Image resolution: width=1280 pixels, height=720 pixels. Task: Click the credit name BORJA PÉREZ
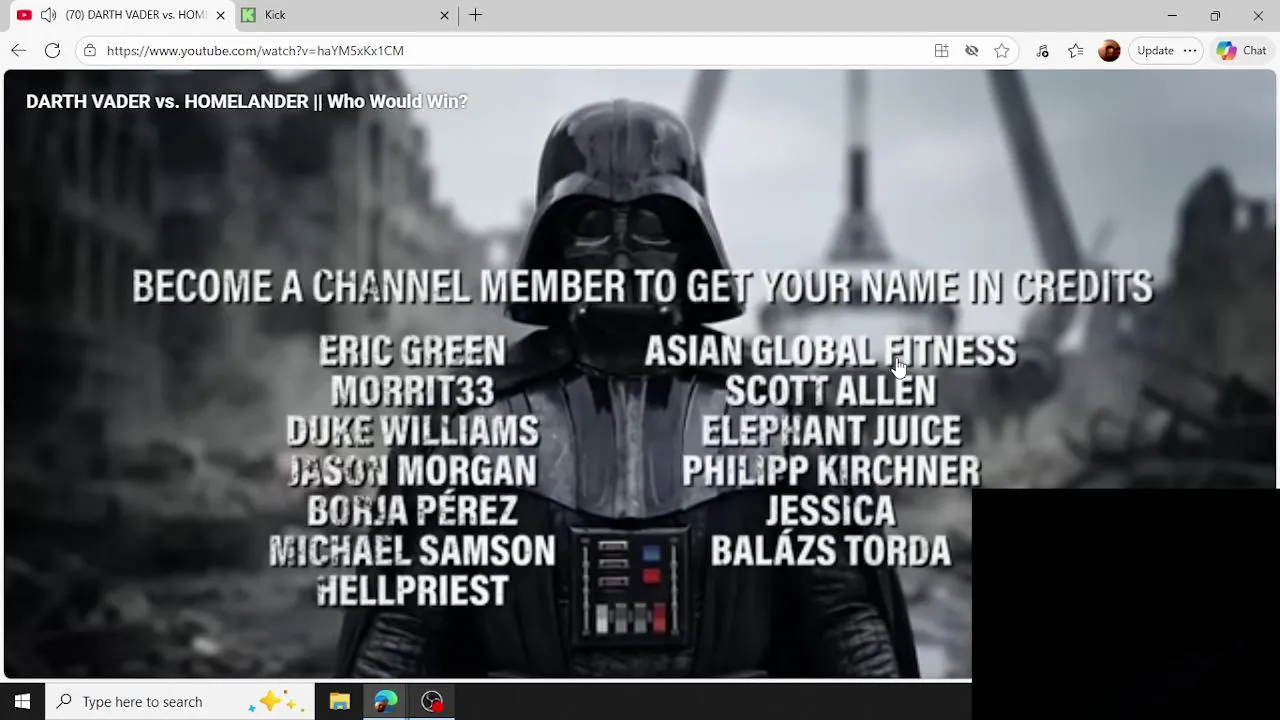(x=412, y=510)
